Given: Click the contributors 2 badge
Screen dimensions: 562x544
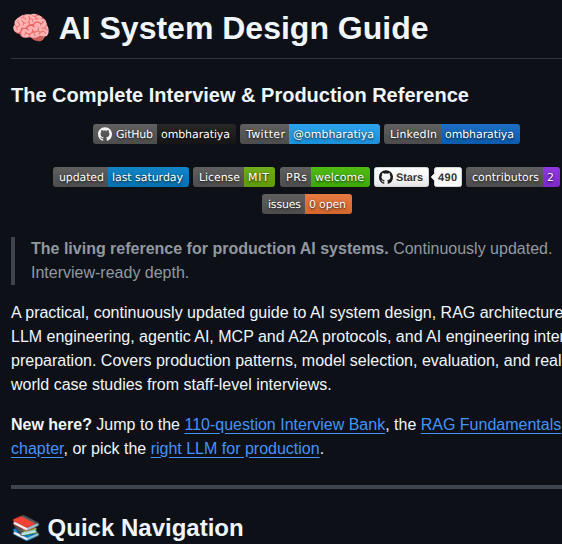Looking at the screenshot, I should (513, 177).
